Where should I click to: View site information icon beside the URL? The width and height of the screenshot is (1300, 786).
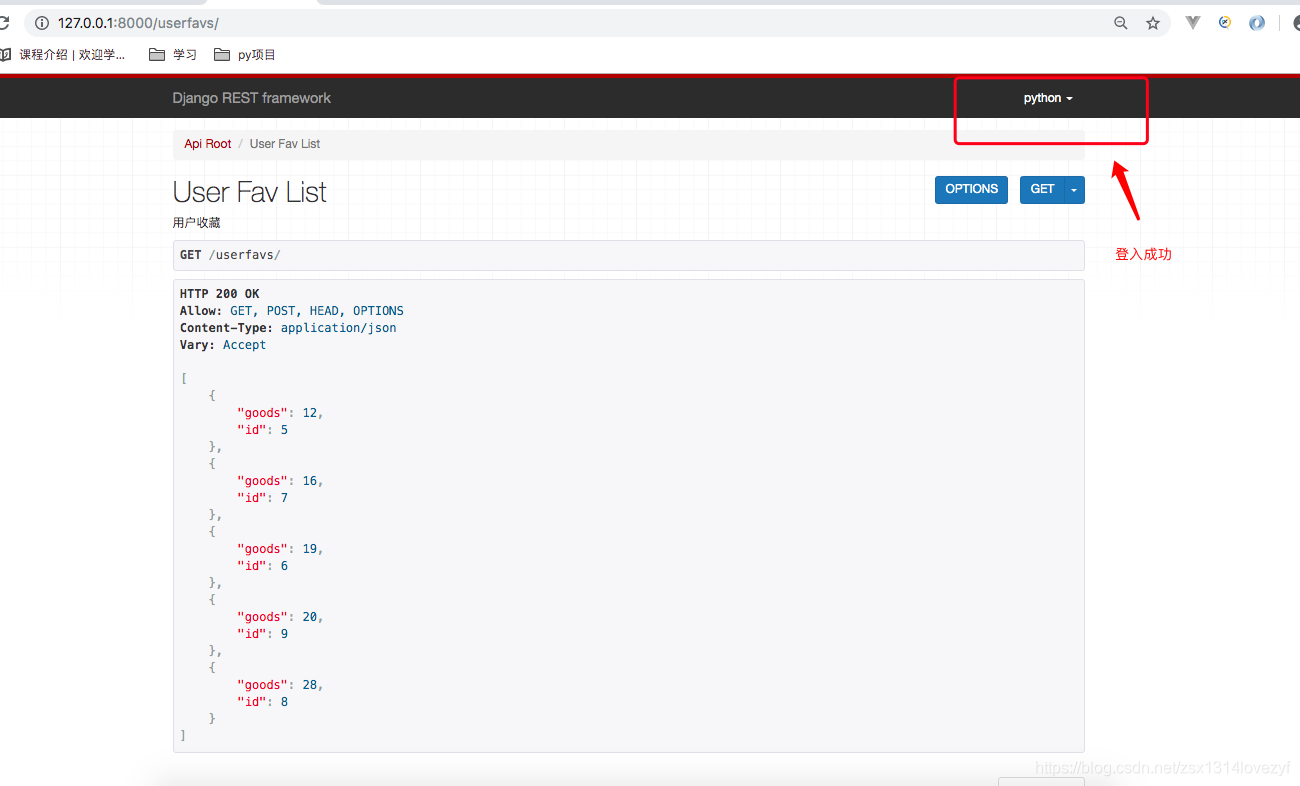42,23
